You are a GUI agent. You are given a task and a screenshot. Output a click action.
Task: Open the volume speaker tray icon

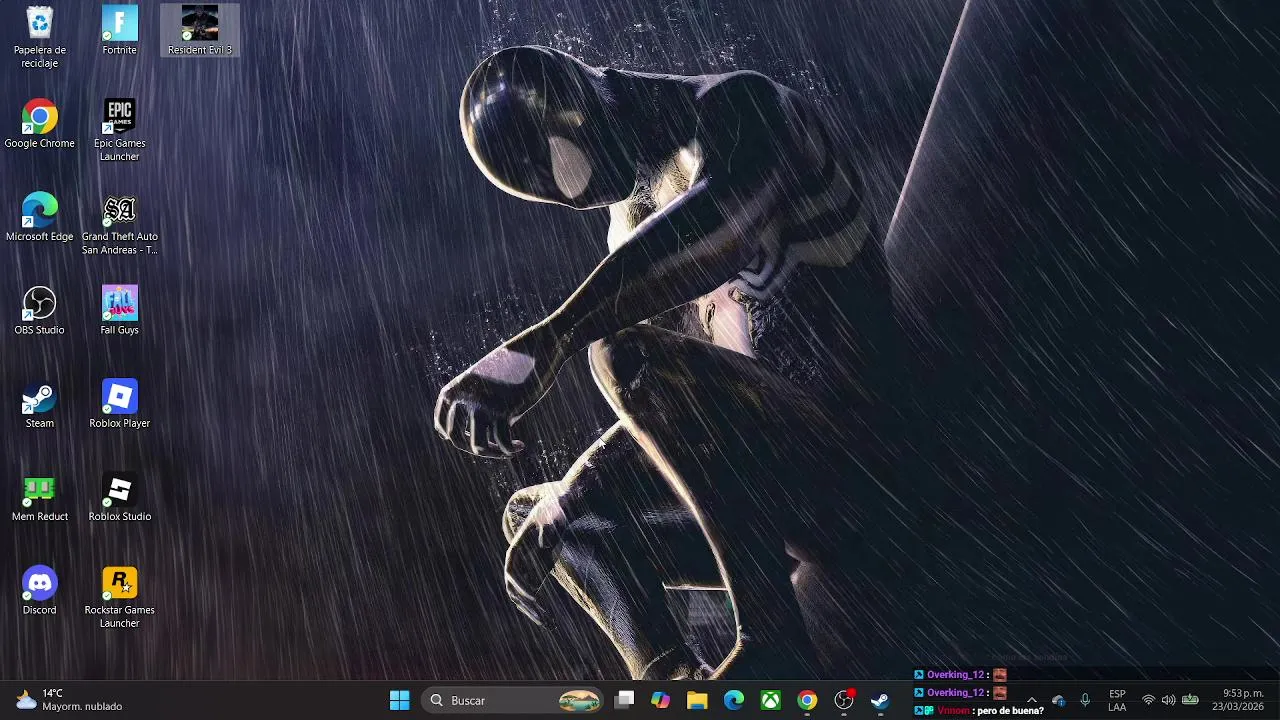(1168, 700)
